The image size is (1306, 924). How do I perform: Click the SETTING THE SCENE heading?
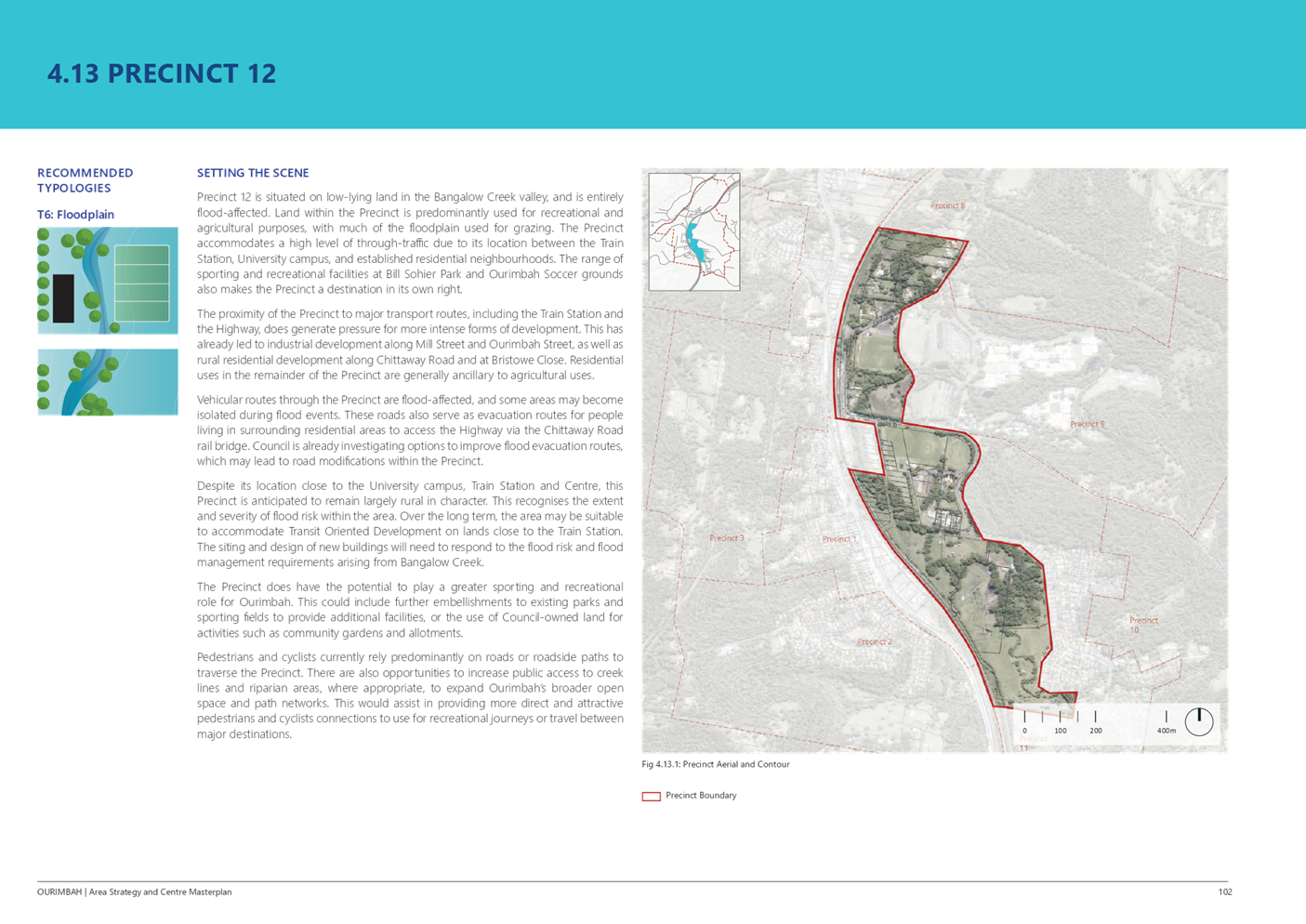(253, 173)
